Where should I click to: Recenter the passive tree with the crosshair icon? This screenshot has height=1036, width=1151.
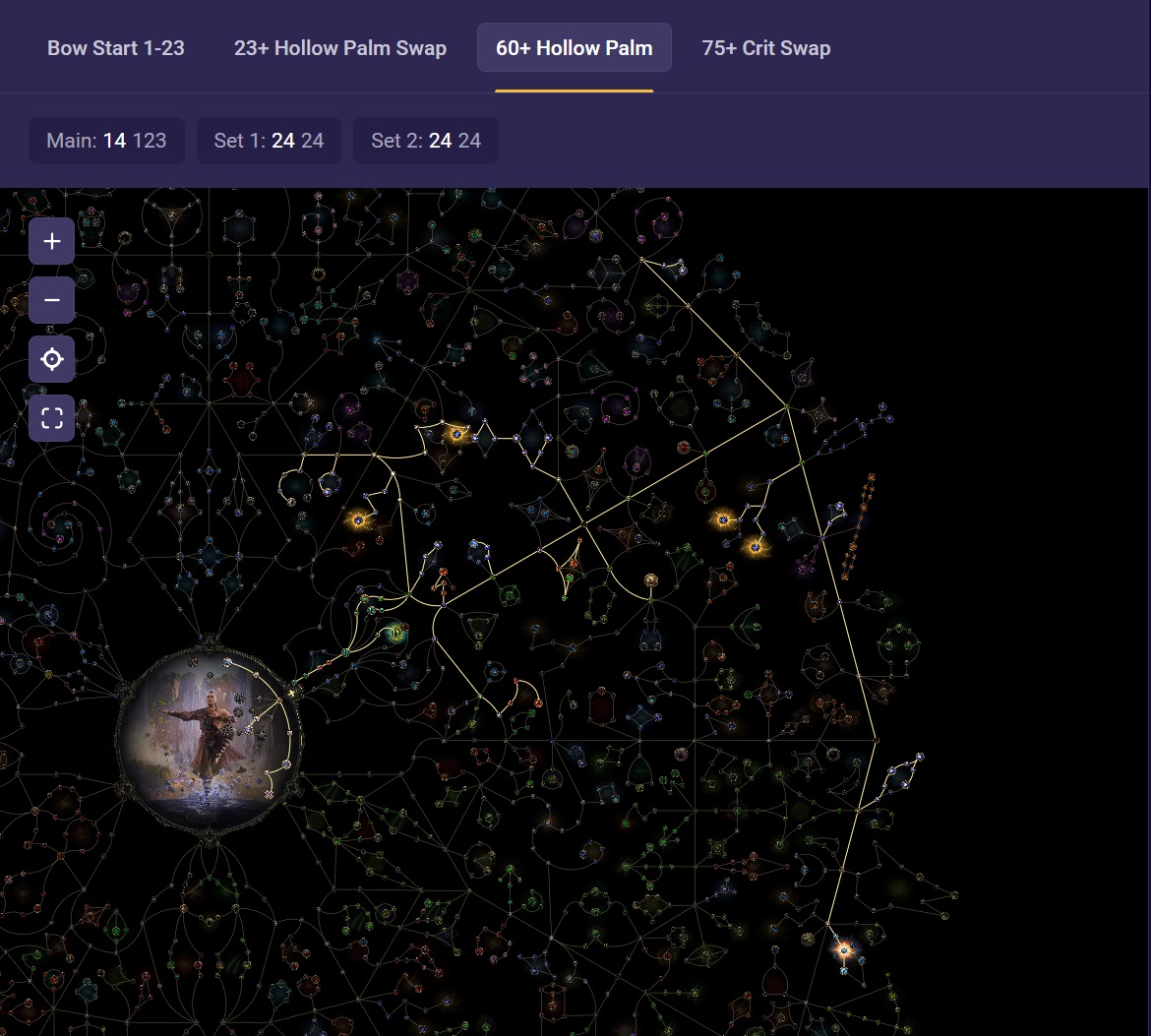pos(52,360)
